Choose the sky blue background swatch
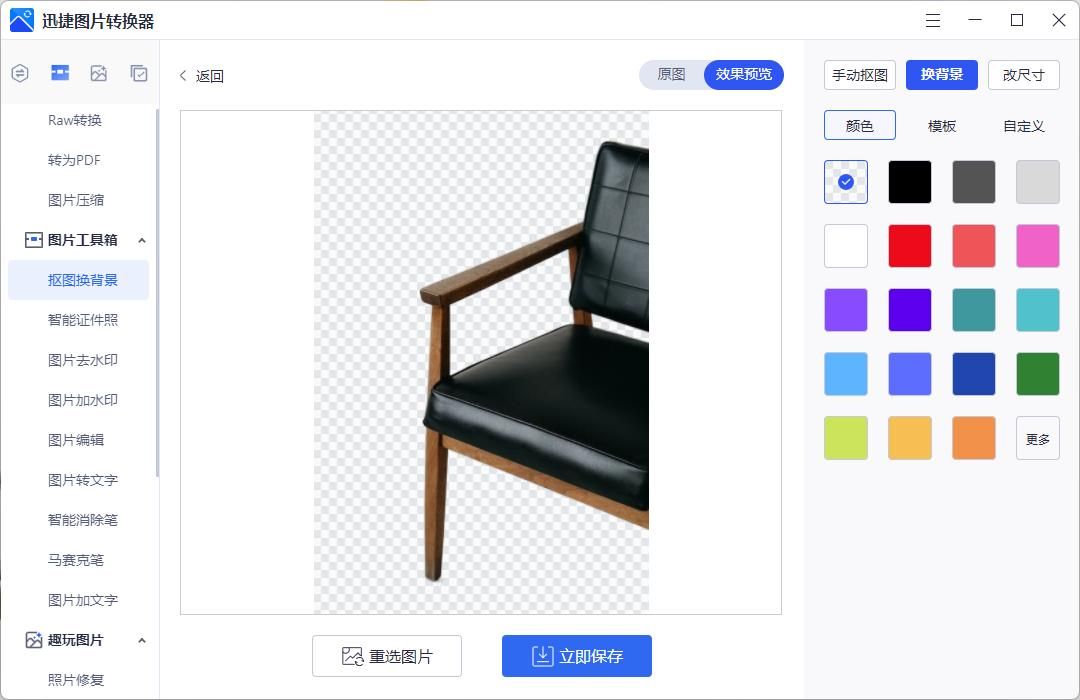 coord(846,374)
